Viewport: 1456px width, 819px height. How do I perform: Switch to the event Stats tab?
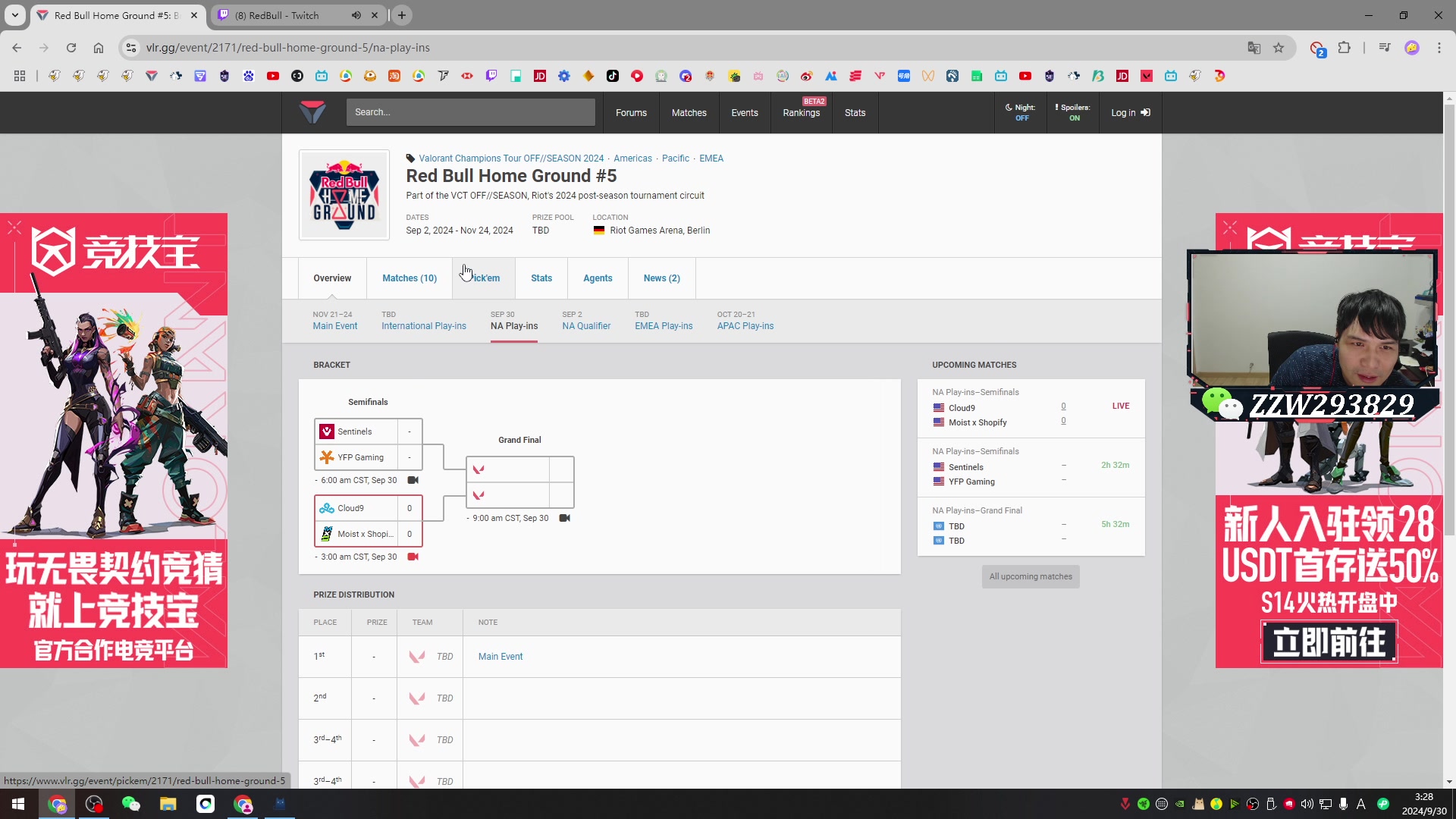541,278
